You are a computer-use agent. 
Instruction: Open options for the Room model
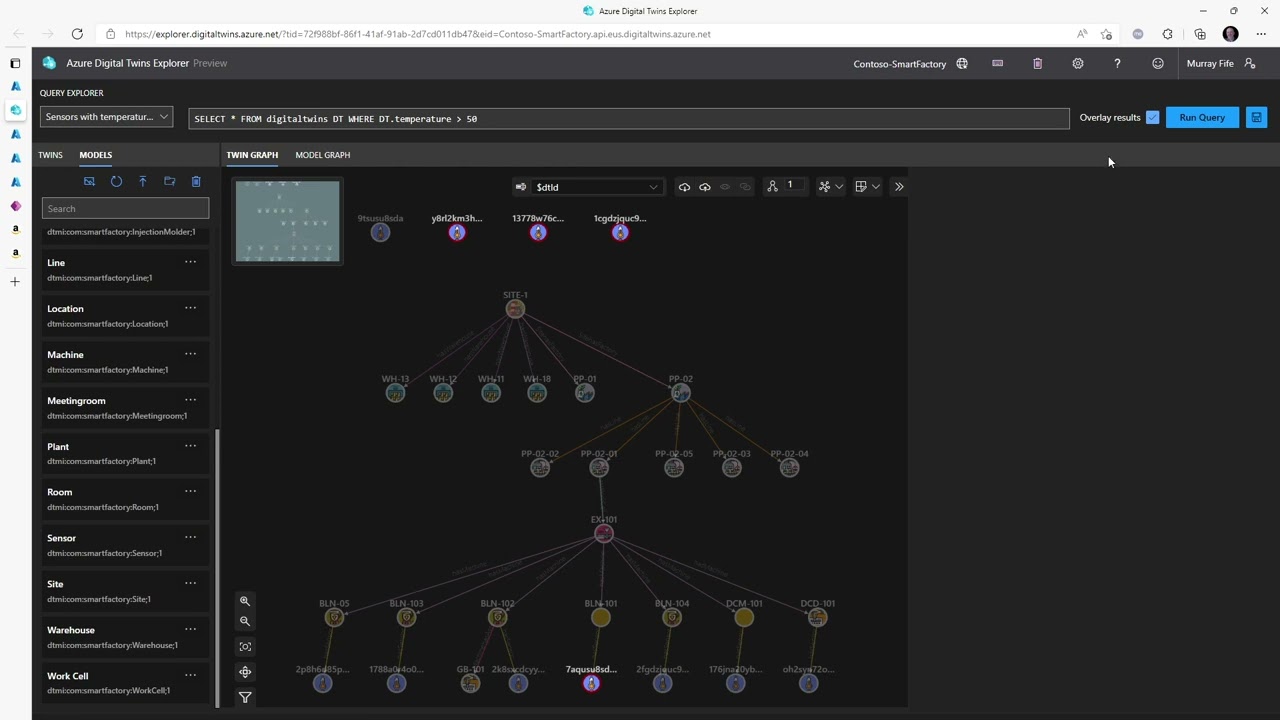pos(190,492)
